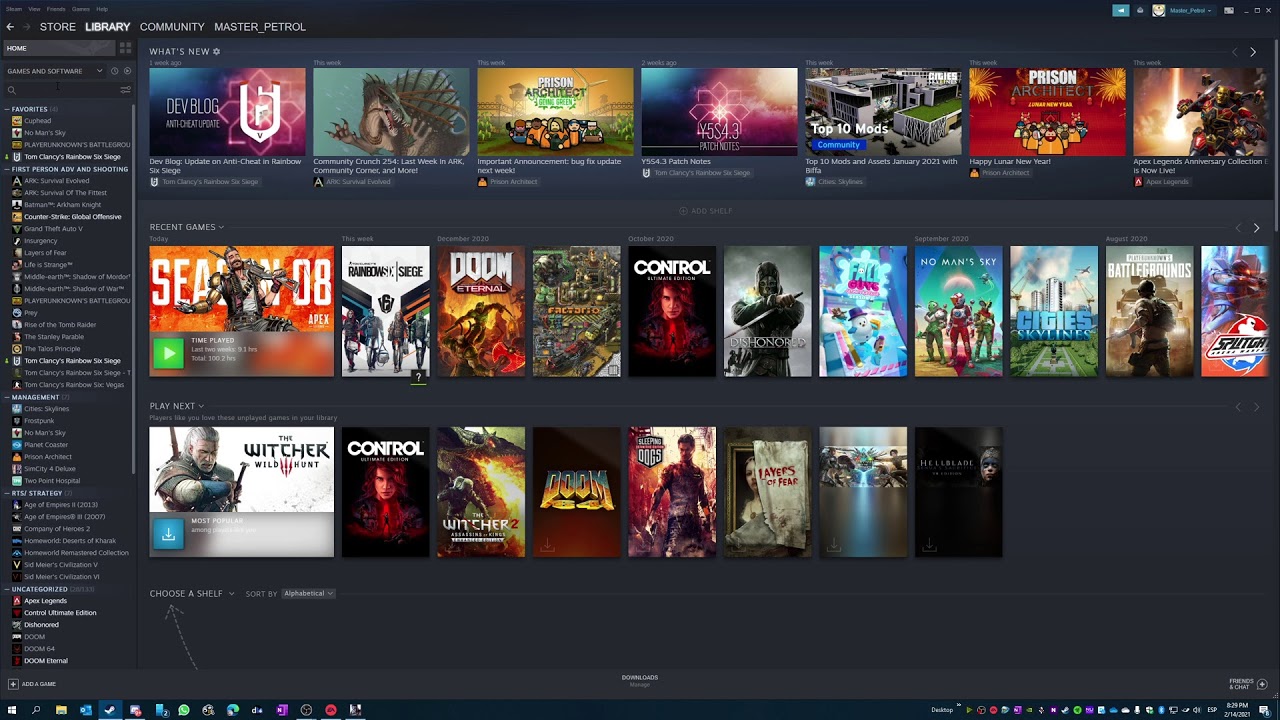Collapse the MANAGEMENT category
1280x720 pixels.
(7, 397)
